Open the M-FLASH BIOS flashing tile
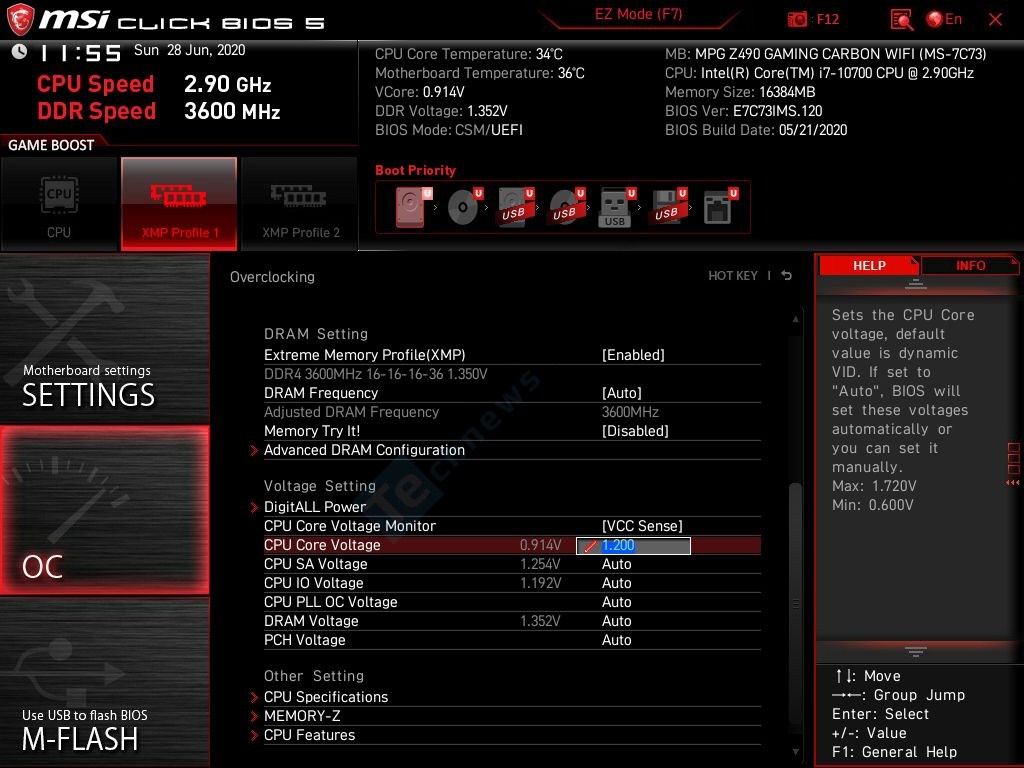The image size is (1024, 768). click(x=104, y=682)
